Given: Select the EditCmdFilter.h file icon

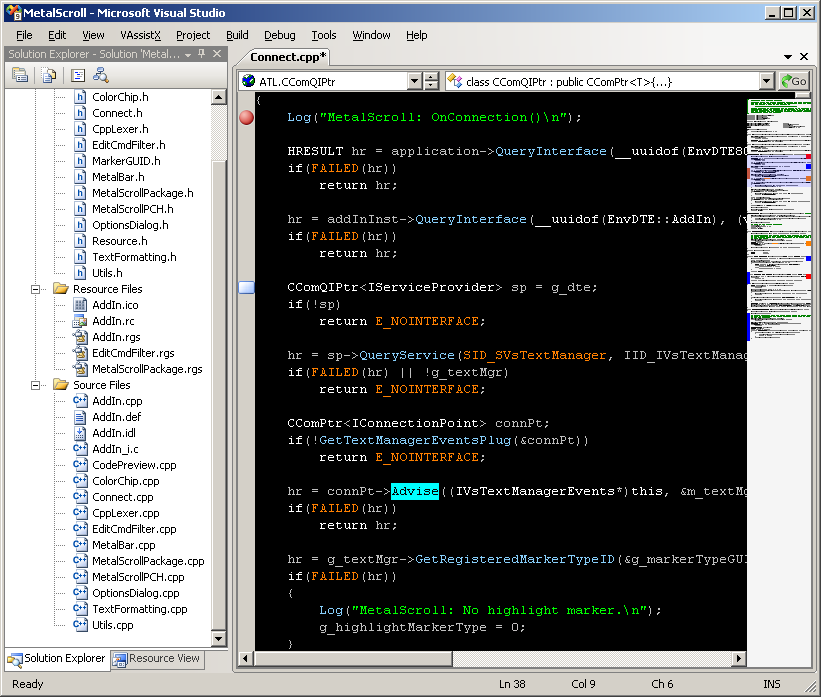Looking at the screenshot, I should click(80, 145).
